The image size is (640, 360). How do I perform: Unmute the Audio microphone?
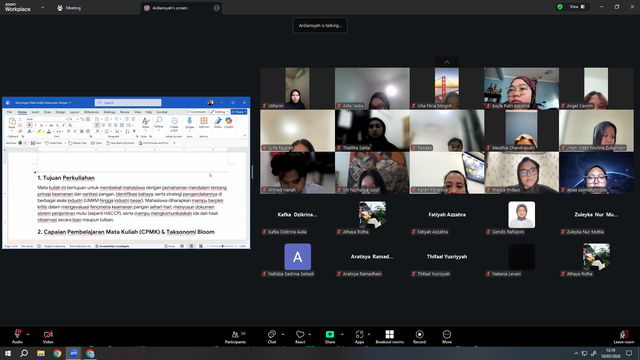pos(17,337)
